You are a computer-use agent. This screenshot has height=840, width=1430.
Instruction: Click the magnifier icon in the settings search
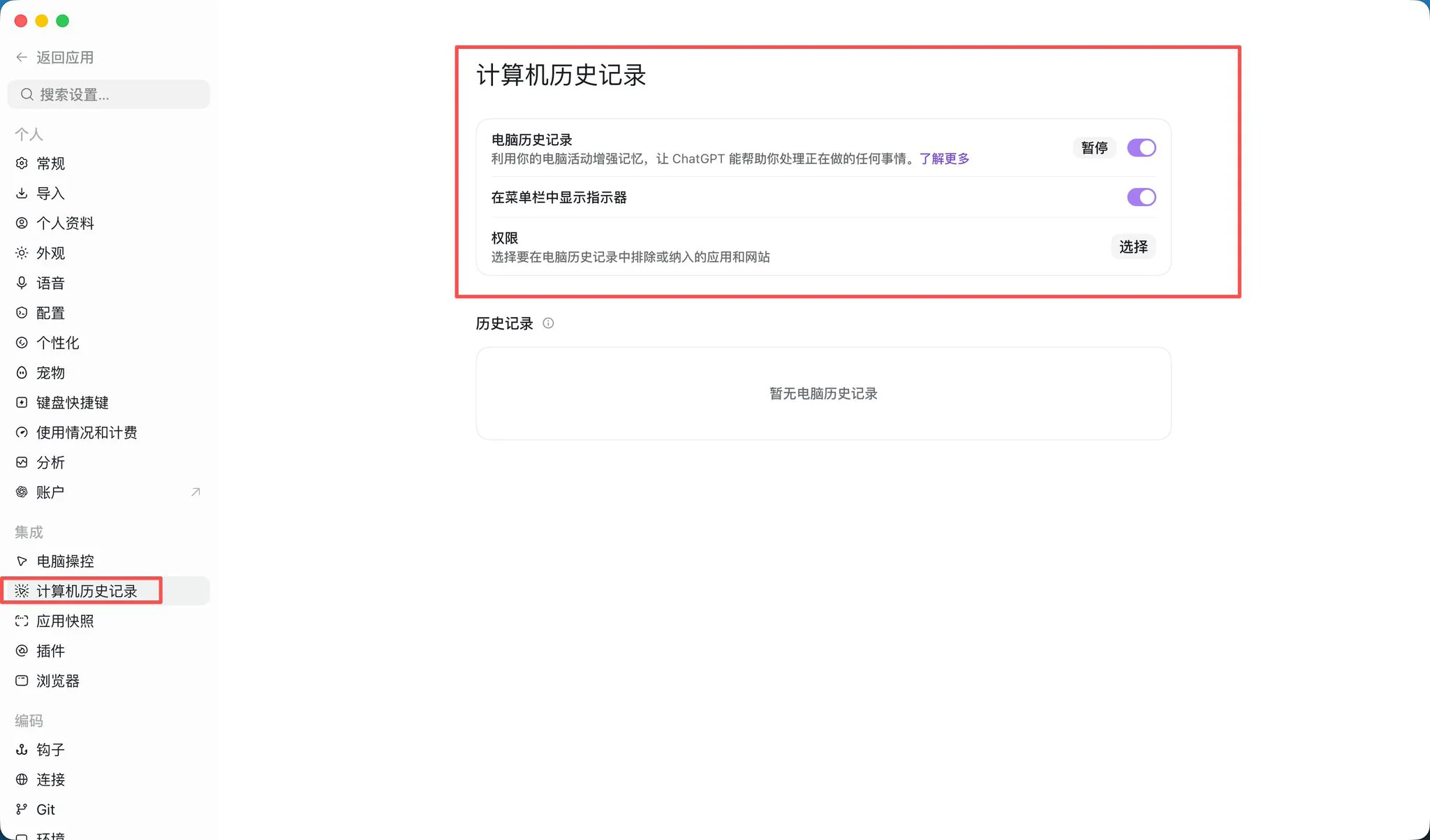point(27,94)
